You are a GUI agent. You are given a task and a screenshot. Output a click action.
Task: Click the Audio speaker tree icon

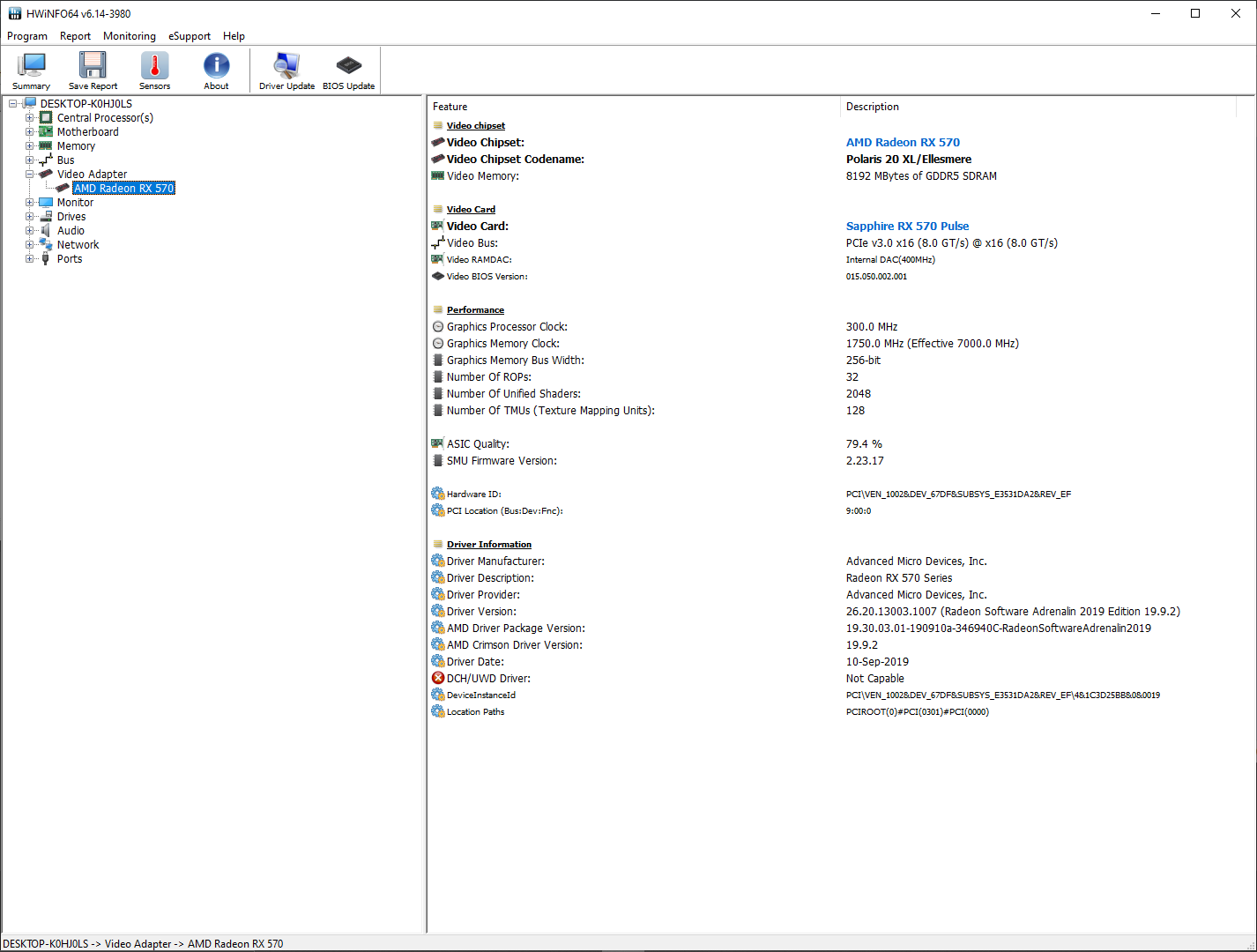click(x=46, y=230)
